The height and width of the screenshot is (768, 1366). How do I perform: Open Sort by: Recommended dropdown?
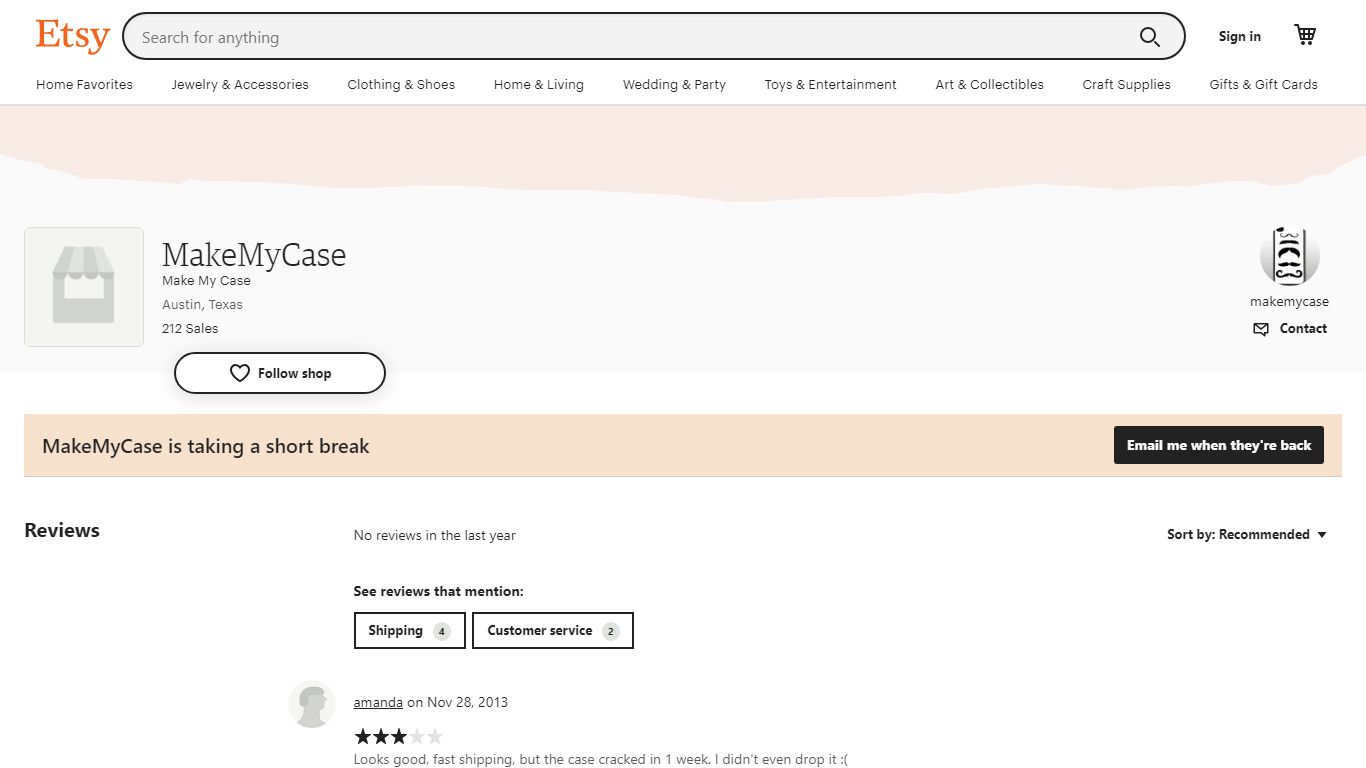point(1247,534)
